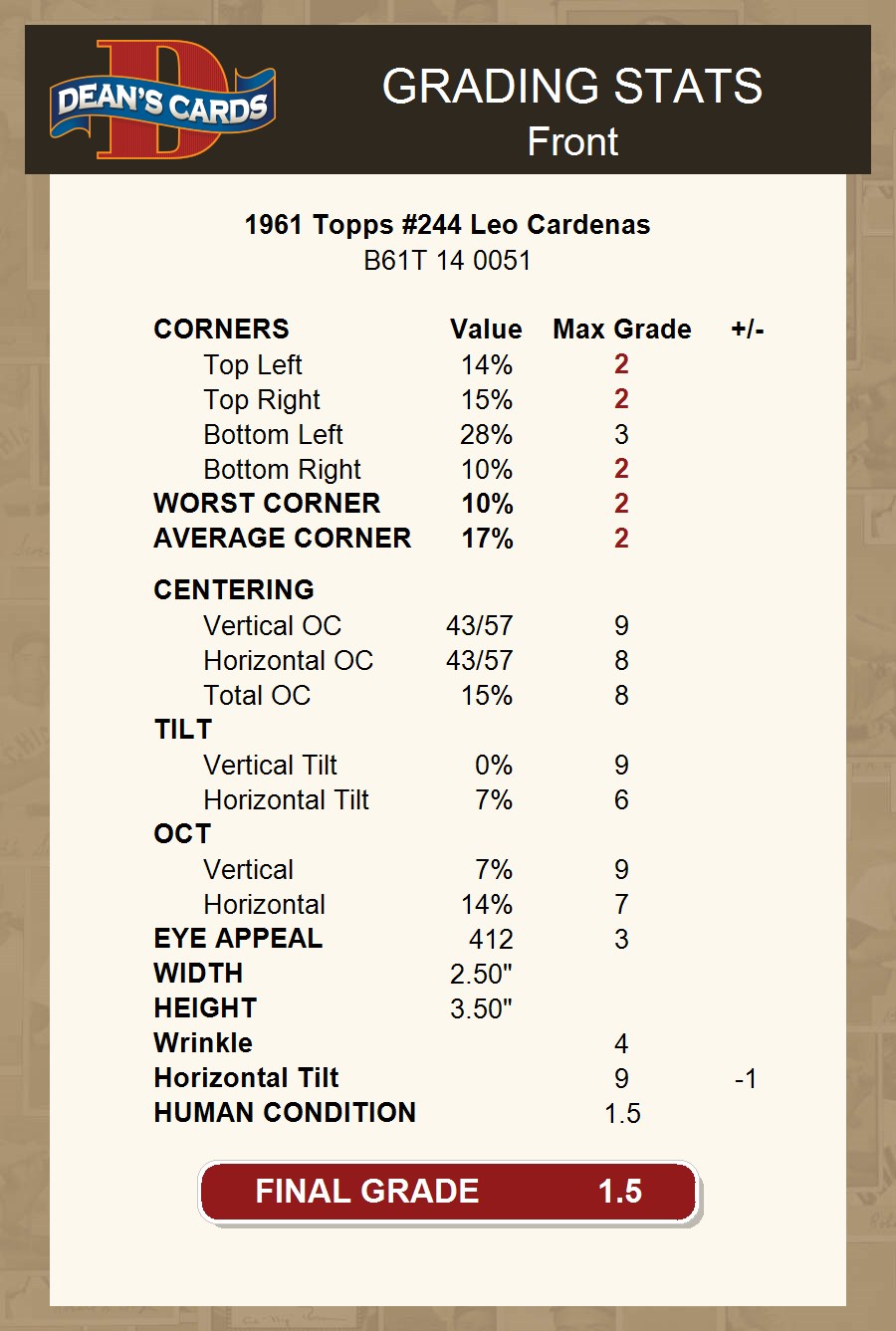Viewport: 896px width, 1331px height.
Task: Select the GRADING STATS heading
Action: coord(572,87)
